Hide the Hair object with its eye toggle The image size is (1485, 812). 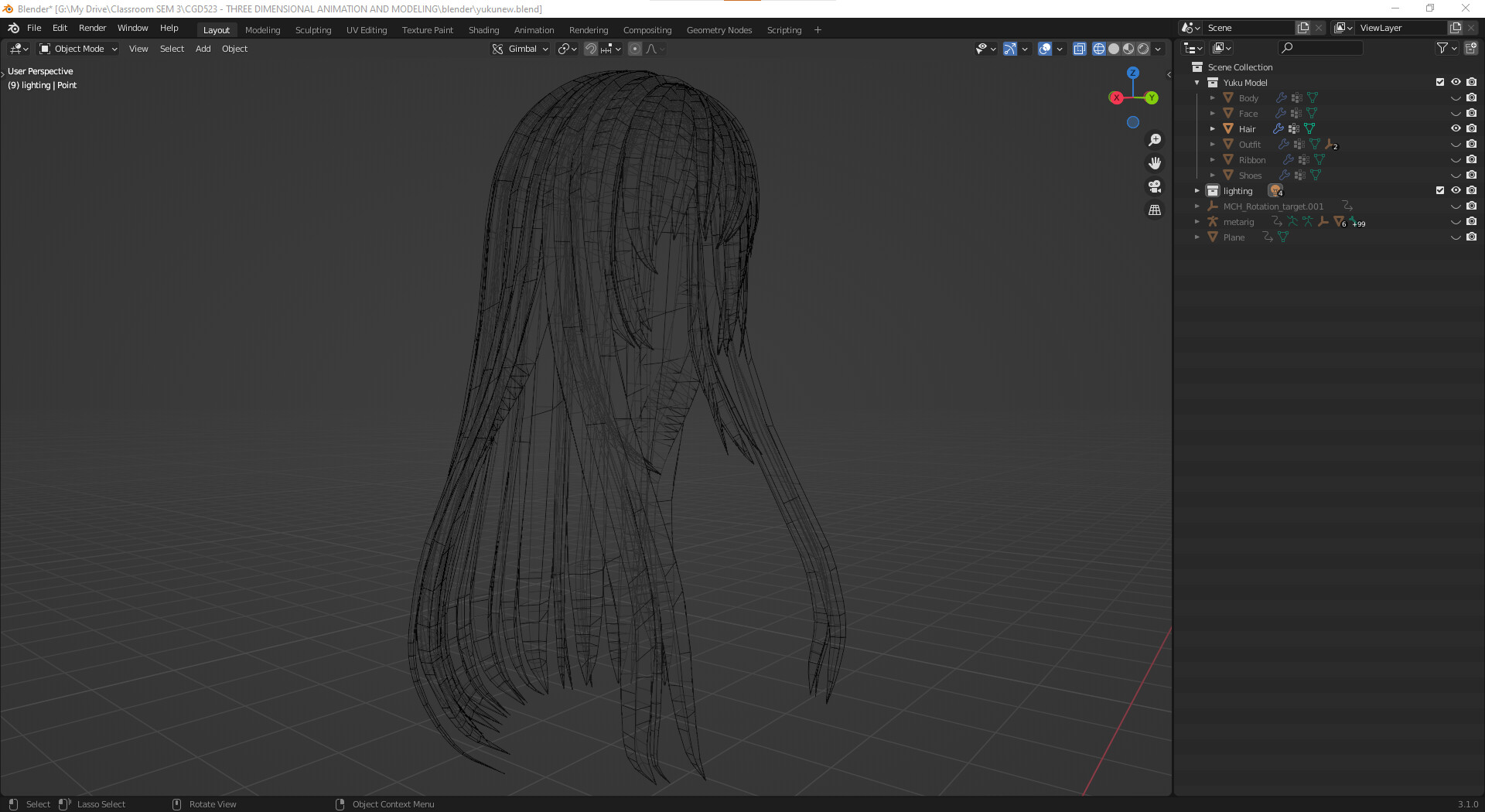coord(1456,128)
